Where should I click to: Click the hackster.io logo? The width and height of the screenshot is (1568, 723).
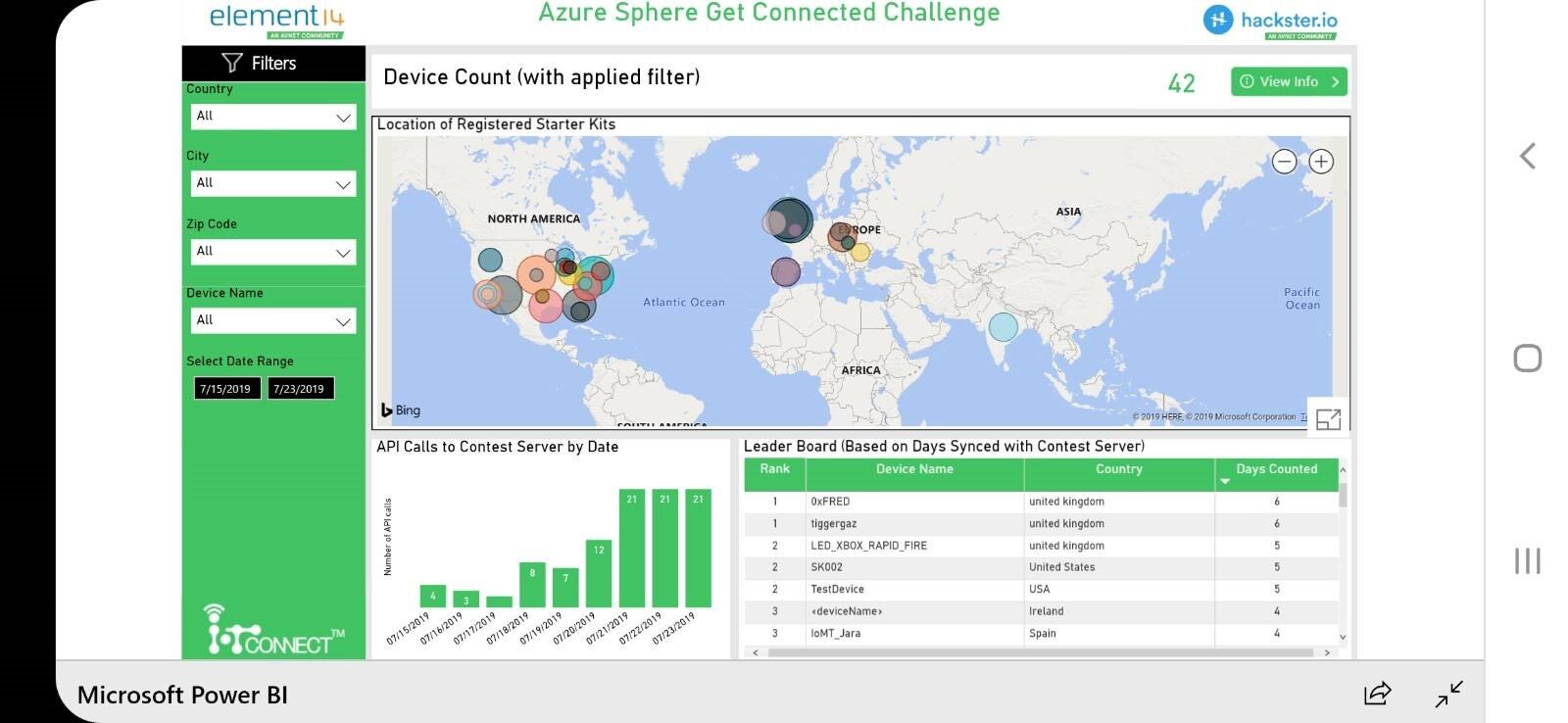pos(1270,22)
